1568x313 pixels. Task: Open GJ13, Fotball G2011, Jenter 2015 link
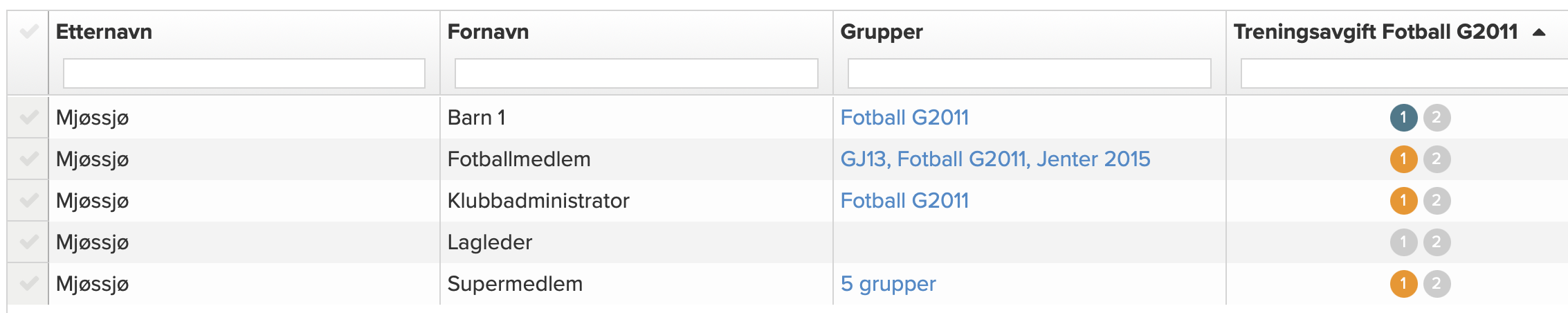[995, 159]
